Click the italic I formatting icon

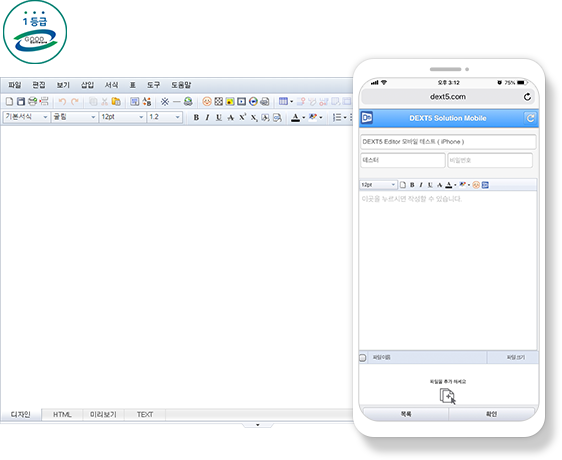pyautogui.click(x=207, y=117)
